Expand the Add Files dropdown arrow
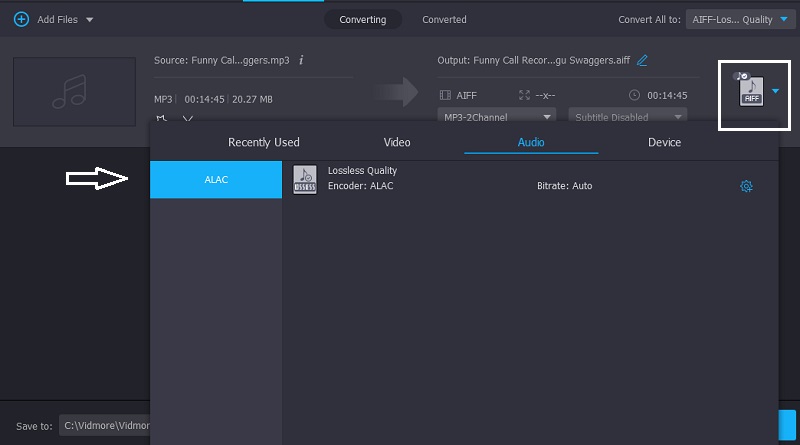This screenshot has height=445, width=800. point(90,20)
